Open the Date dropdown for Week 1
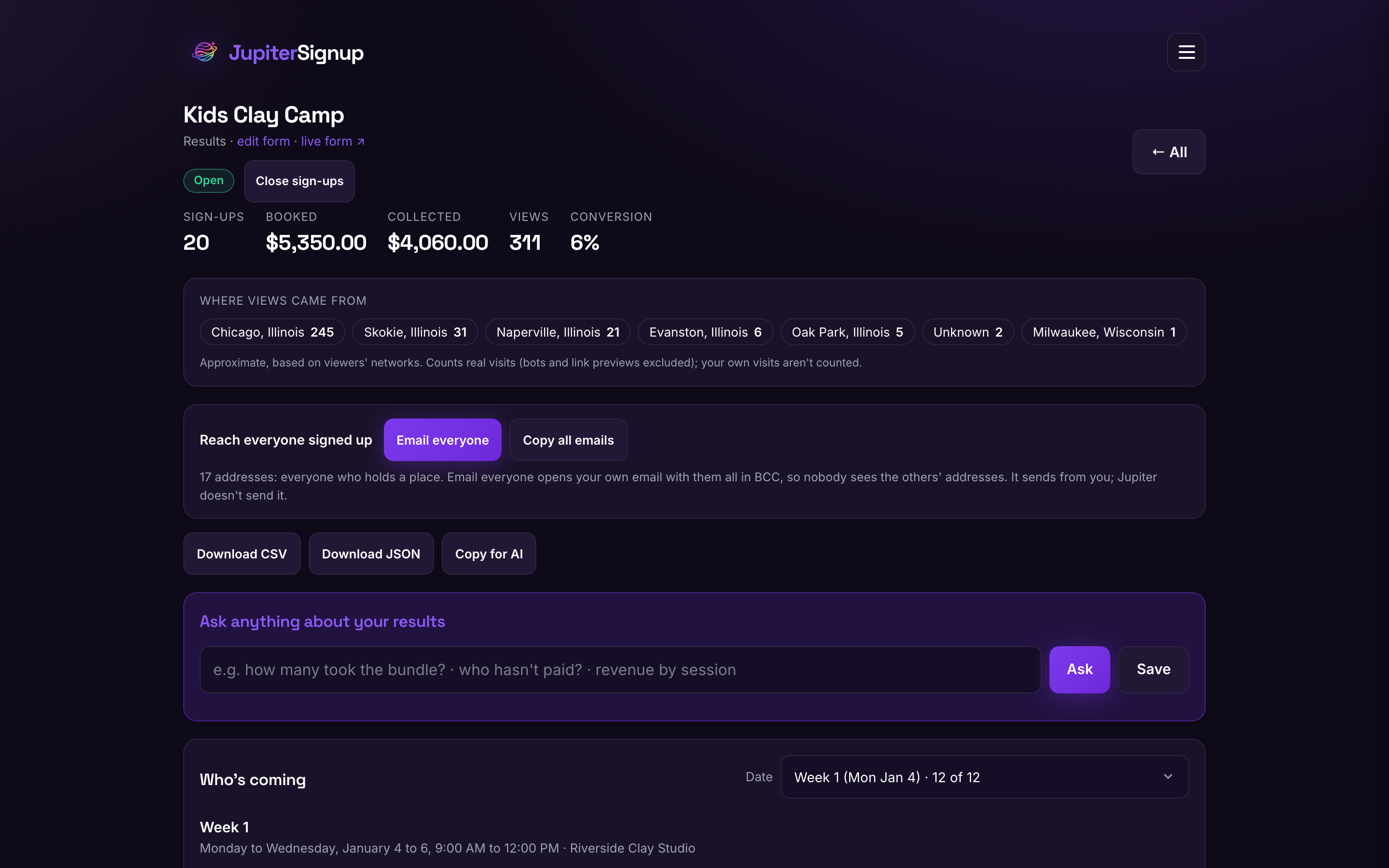The height and width of the screenshot is (868, 1389). [x=984, y=777]
